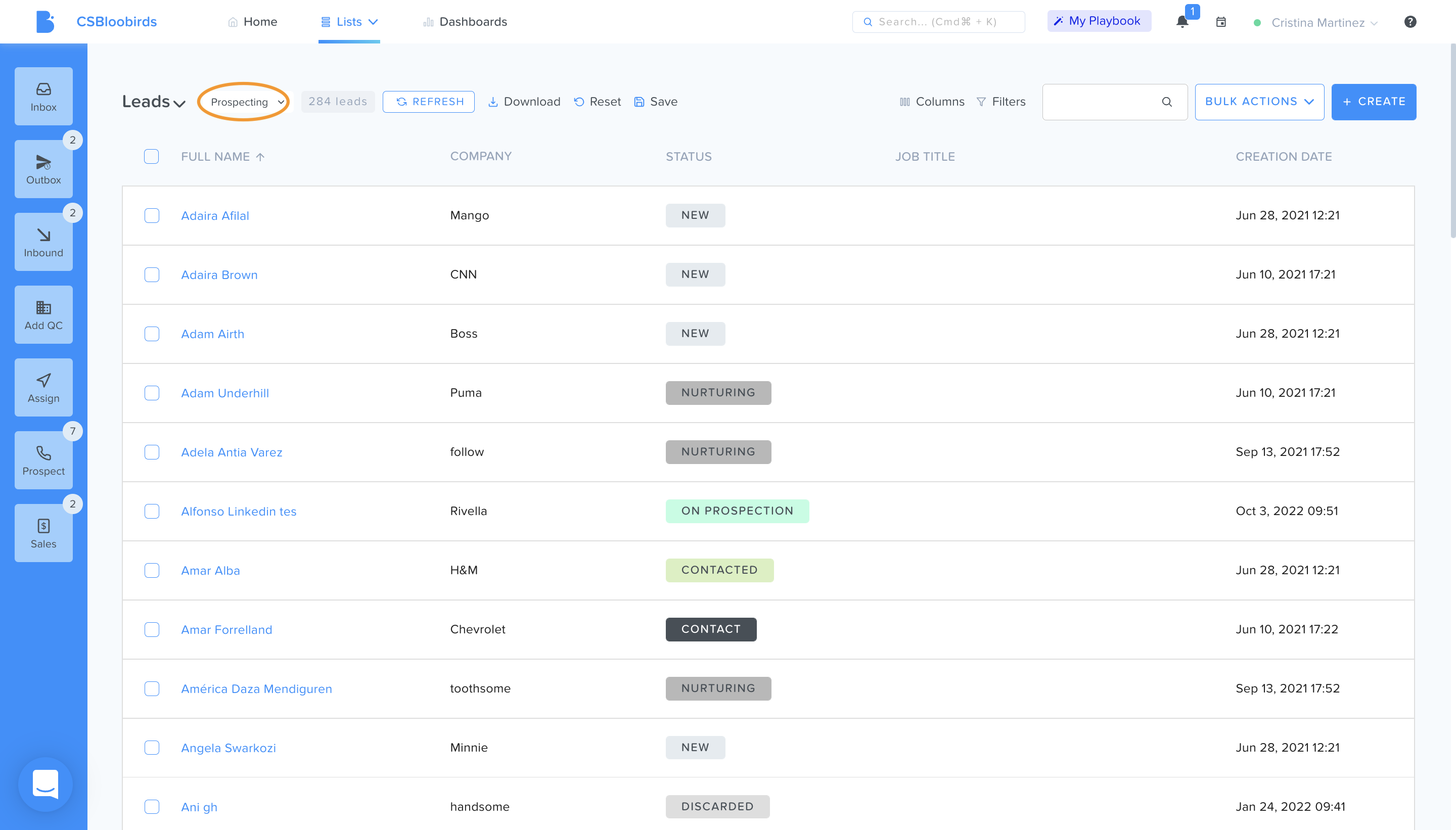1456x830 pixels.
Task: Select the Ani gh row checkbox
Action: coord(152,807)
